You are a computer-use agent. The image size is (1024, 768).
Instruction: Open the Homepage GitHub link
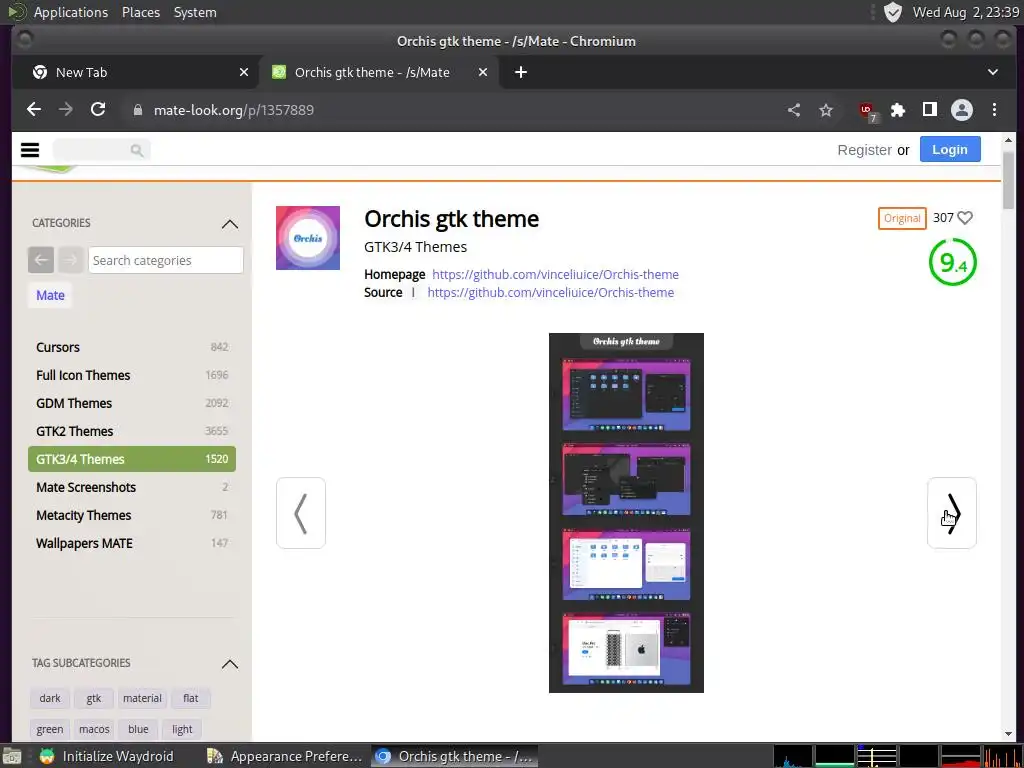click(x=555, y=274)
